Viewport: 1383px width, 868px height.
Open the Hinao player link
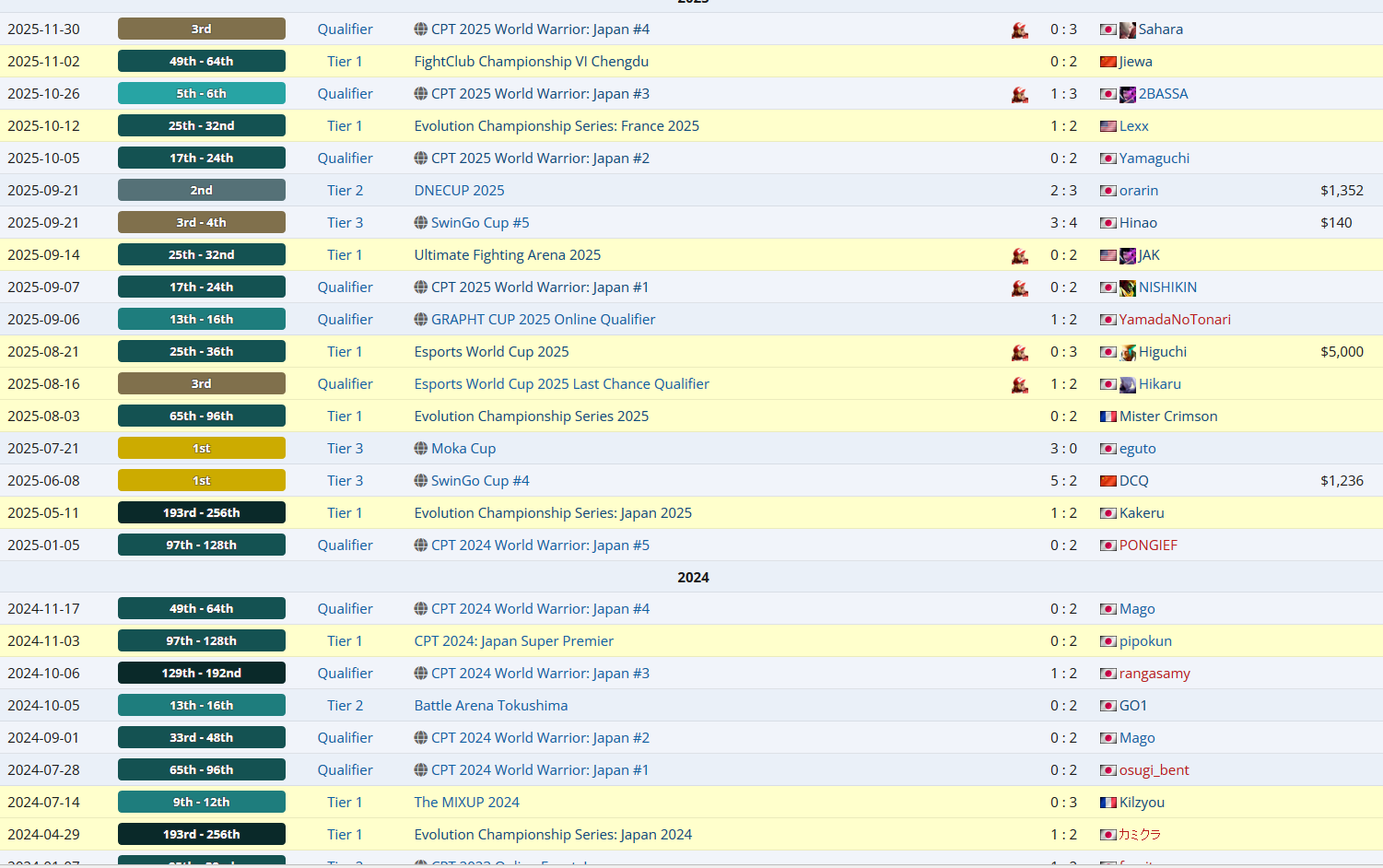point(1138,223)
